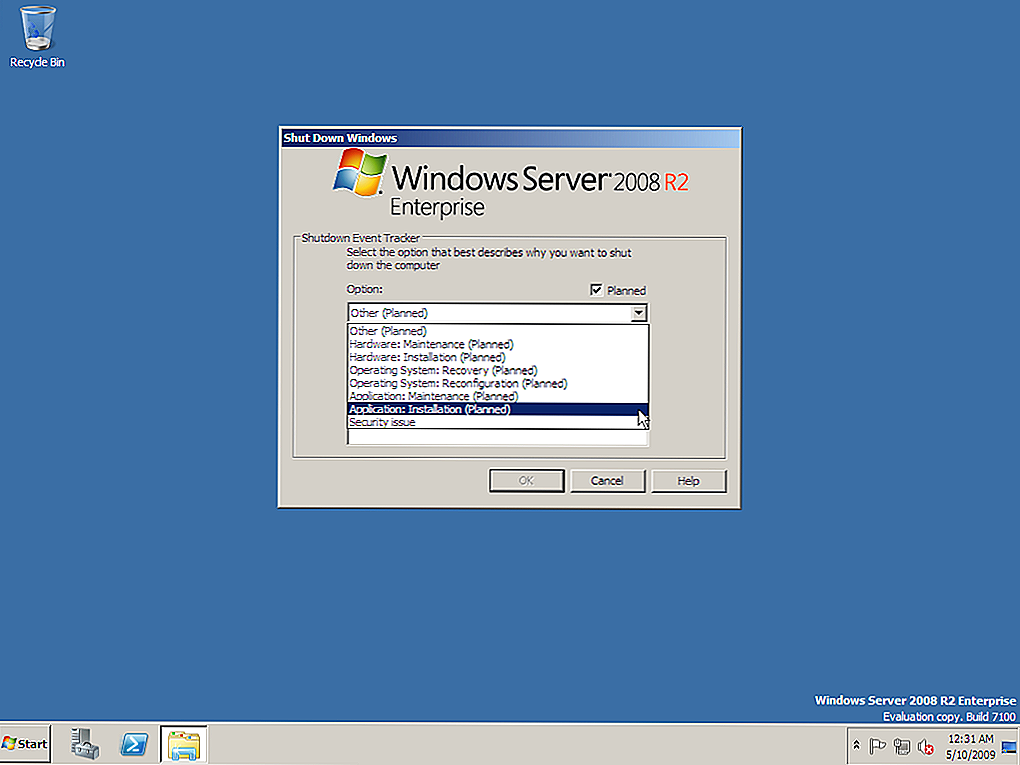Click the Start button
The height and width of the screenshot is (765, 1020).
(25, 744)
